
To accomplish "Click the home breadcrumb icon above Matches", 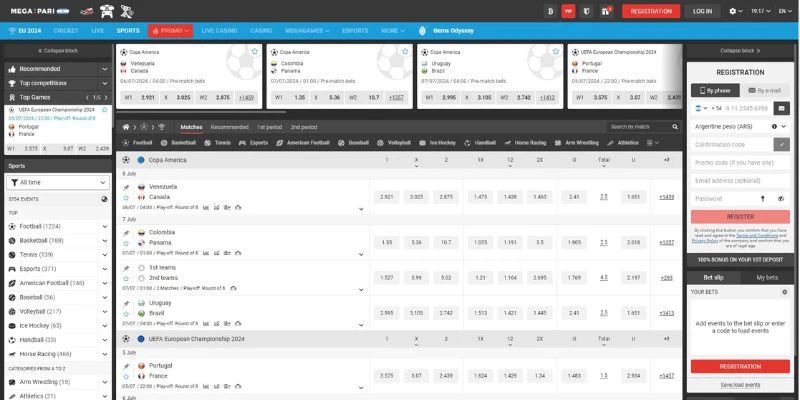I will [126, 127].
